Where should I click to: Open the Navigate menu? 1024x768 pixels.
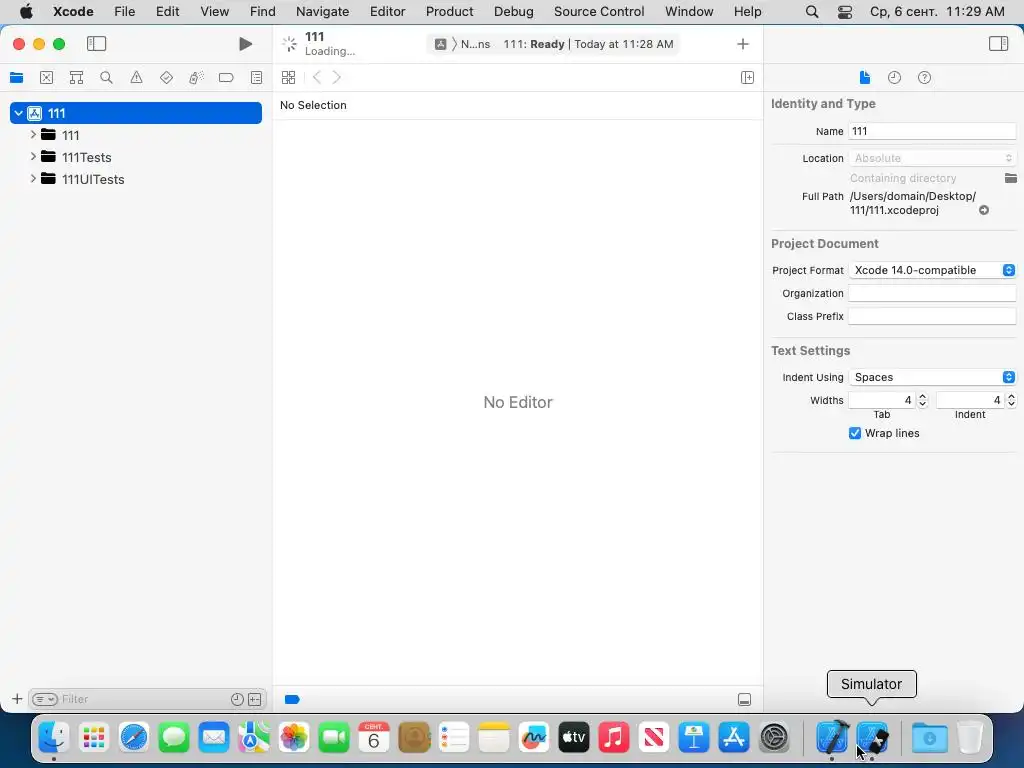(322, 11)
